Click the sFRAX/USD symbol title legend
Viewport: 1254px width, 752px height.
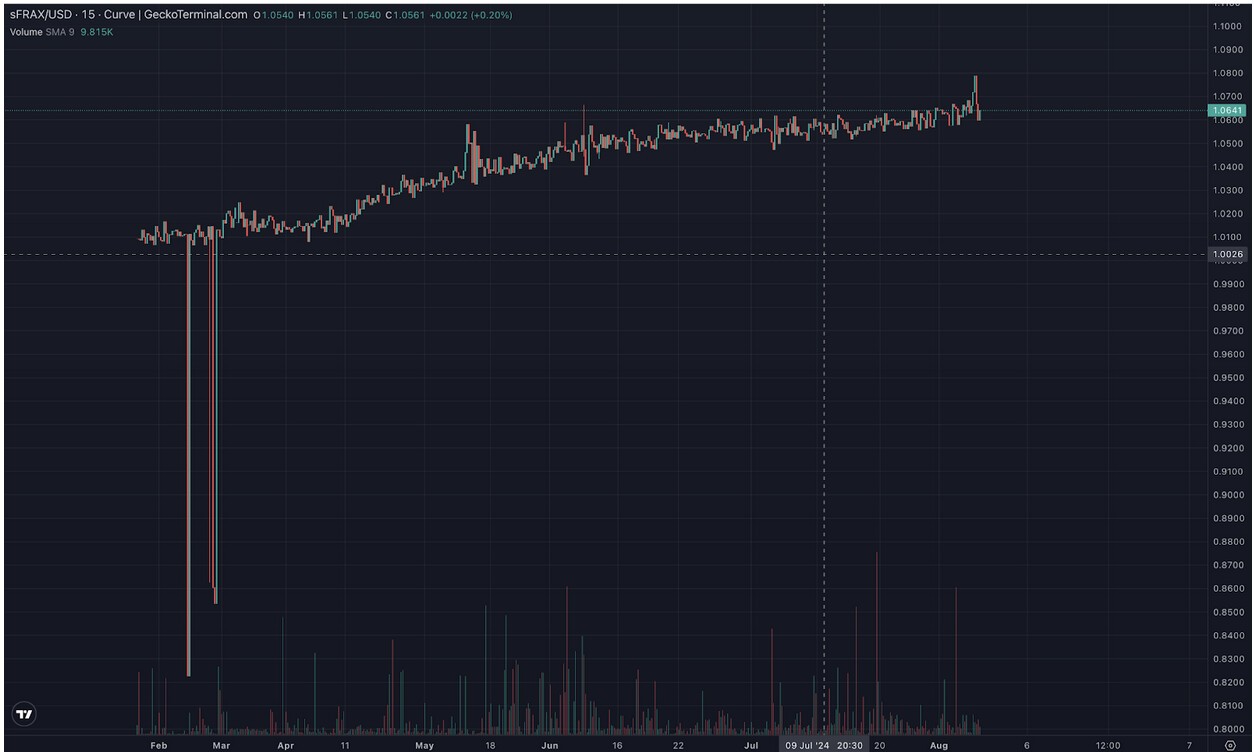pyautogui.click(x=44, y=15)
